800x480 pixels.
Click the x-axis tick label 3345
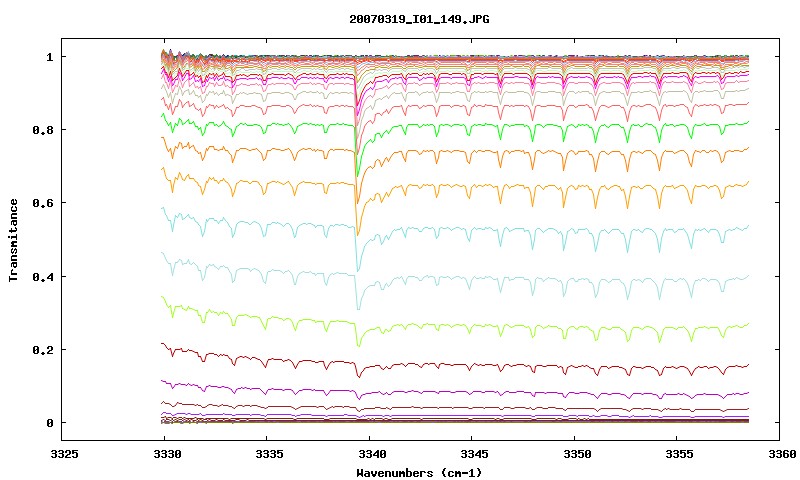[x=474, y=454]
